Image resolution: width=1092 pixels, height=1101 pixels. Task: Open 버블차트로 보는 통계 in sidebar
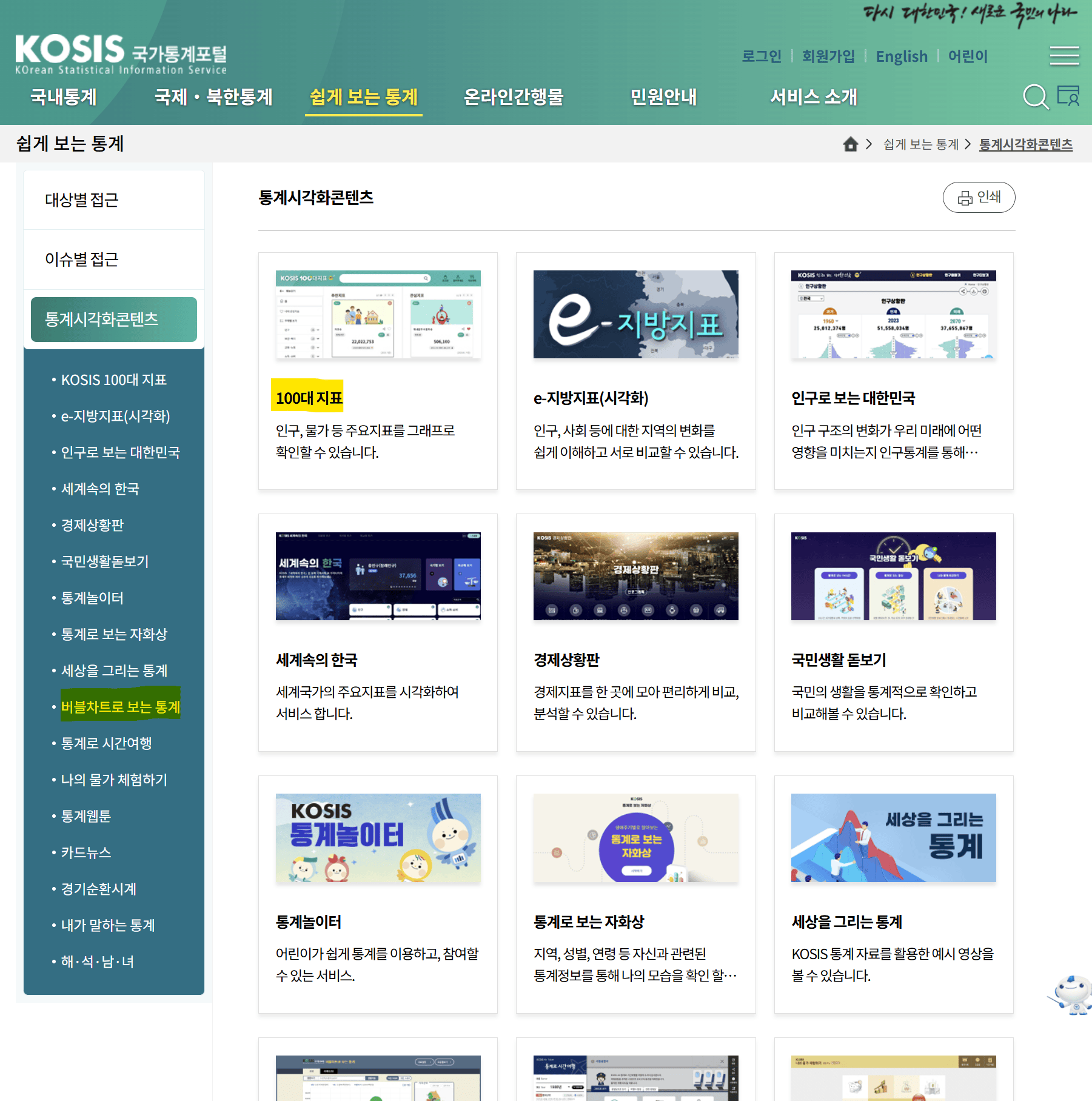tap(121, 707)
